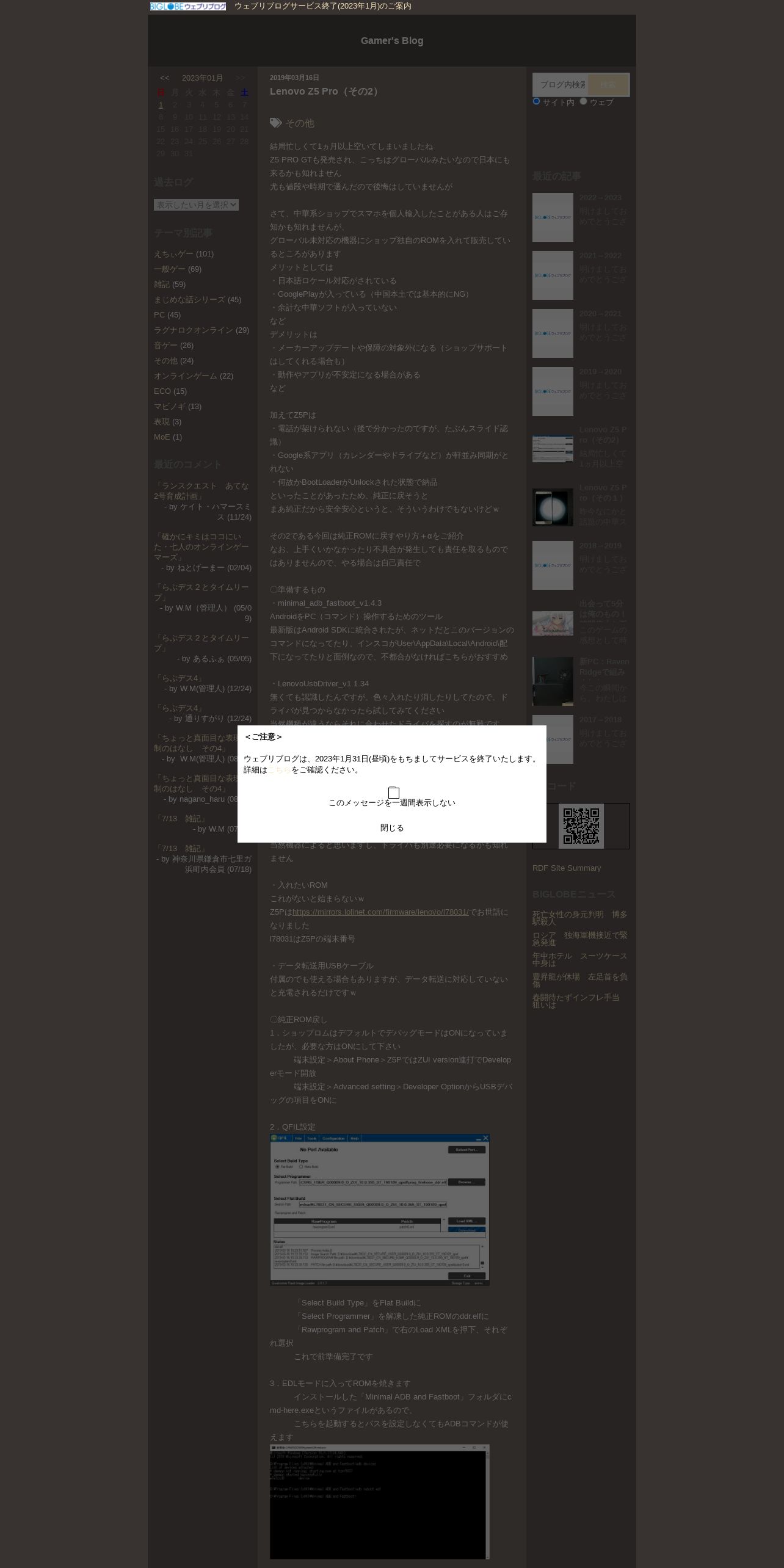Open the 2022→2023 article thumbnail
This screenshot has width=784, height=1568.
(553, 217)
